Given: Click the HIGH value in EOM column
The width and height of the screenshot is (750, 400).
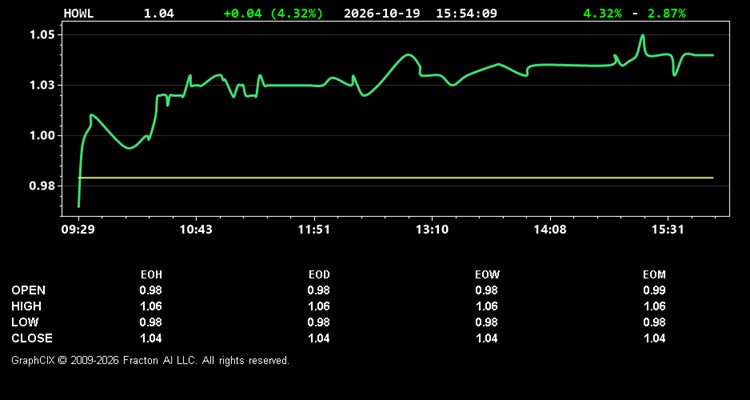Looking at the screenshot, I should pyautogui.click(x=654, y=306).
